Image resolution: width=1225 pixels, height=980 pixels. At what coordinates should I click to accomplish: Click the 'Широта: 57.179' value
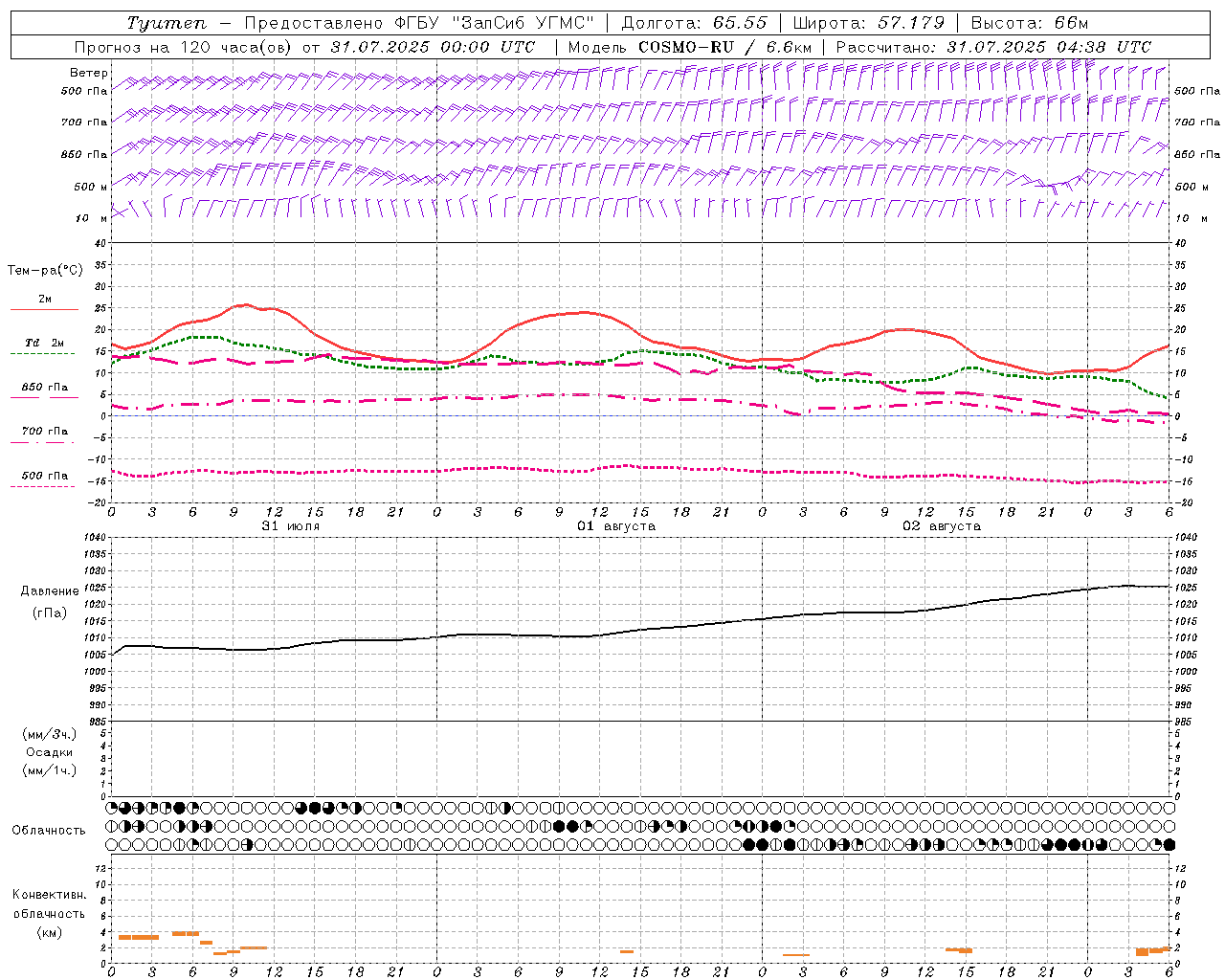pyautogui.click(x=868, y=23)
